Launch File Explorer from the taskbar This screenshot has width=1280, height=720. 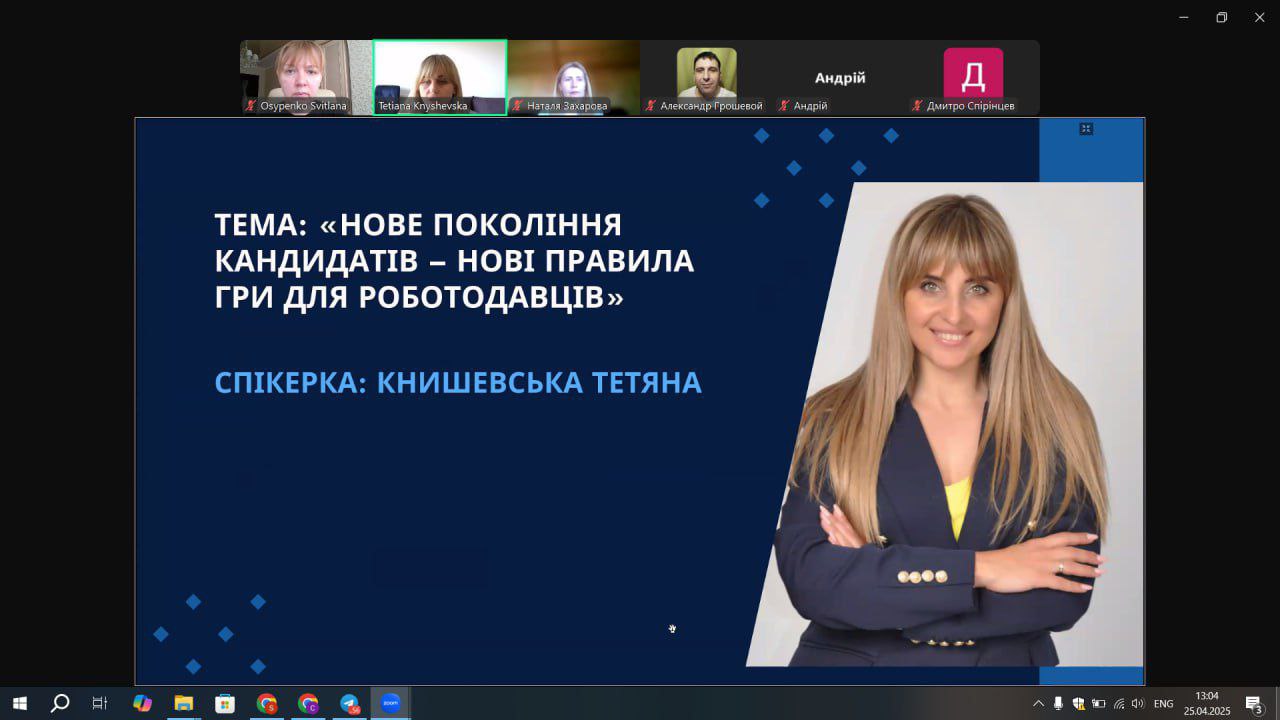(183, 703)
